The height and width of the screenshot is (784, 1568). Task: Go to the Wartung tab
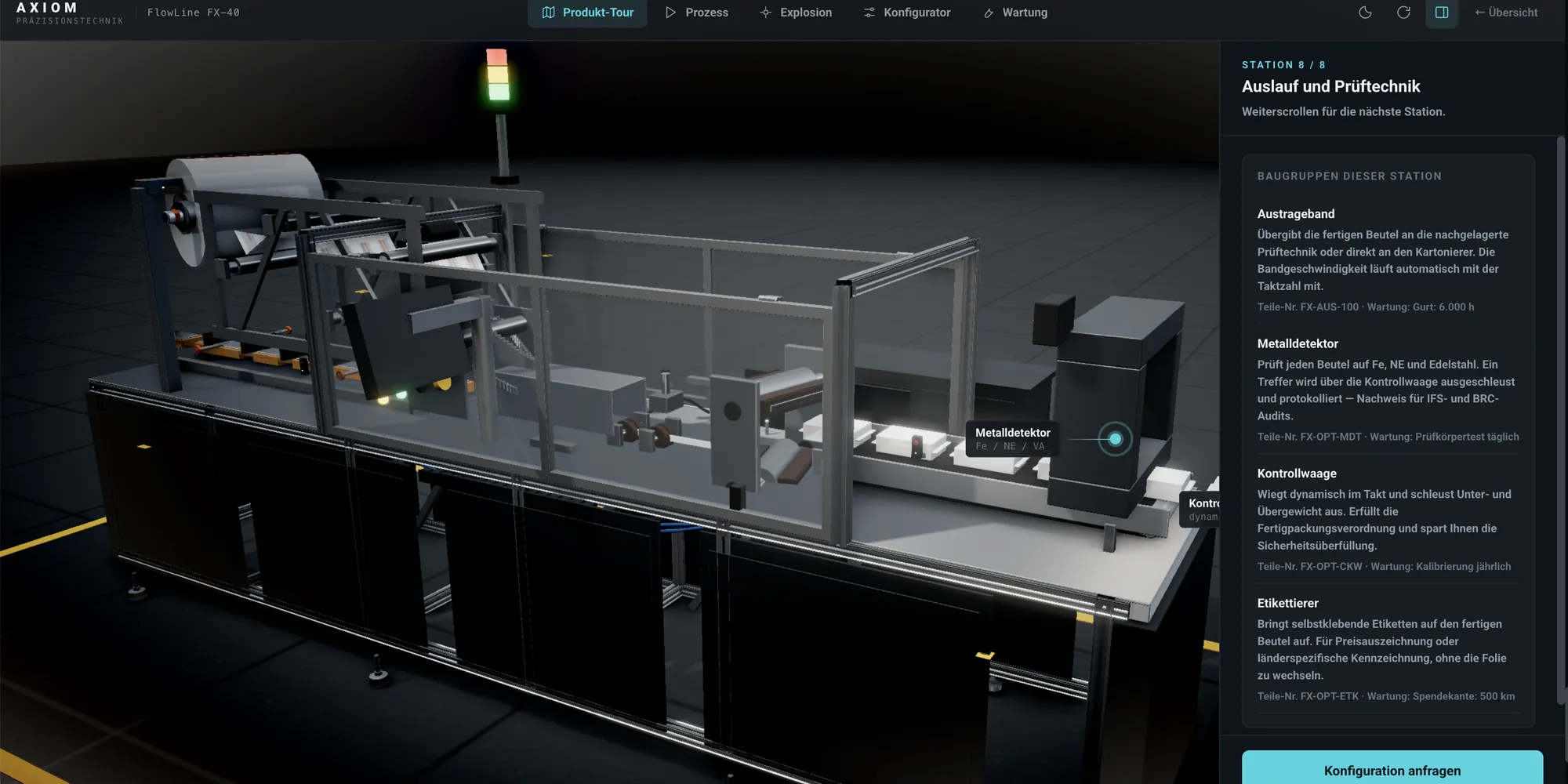click(x=1015, y=13)
